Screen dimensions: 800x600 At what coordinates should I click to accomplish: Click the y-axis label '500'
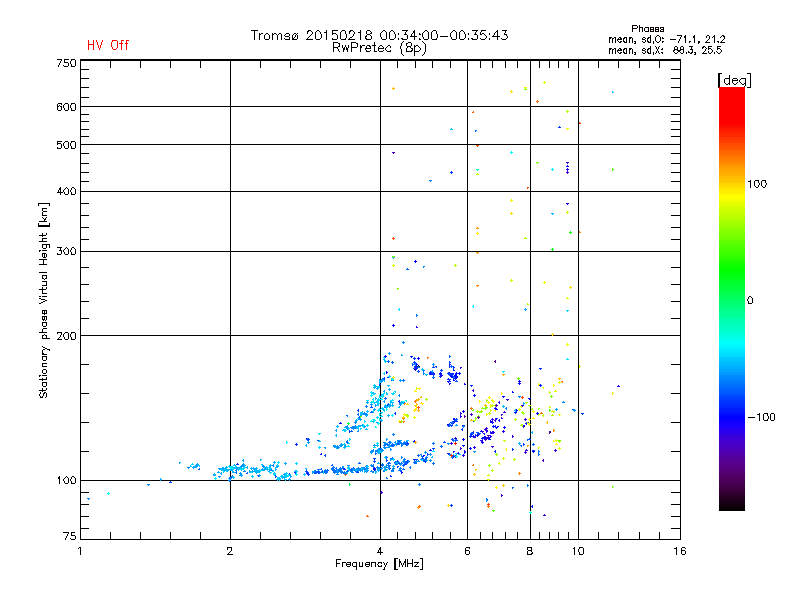pos(66,145)
